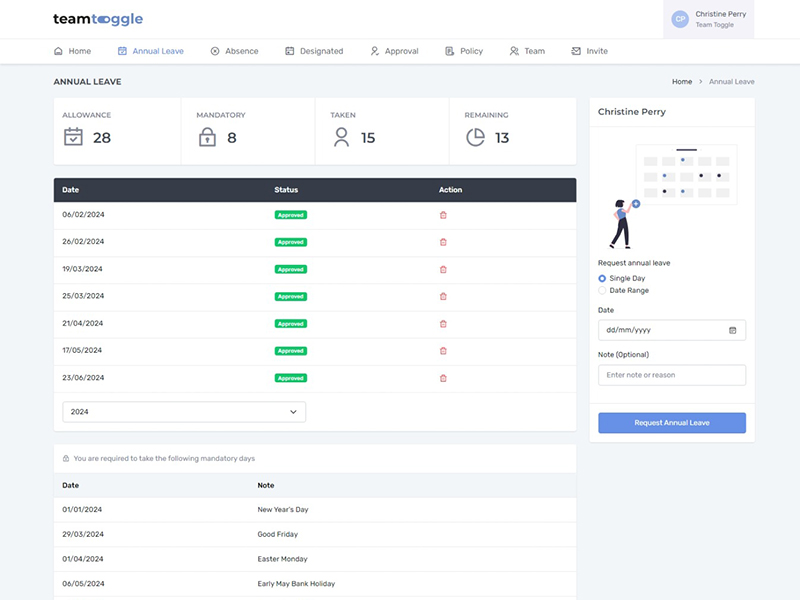Click the Status column header
The height and width of the screenshot is (600, 800).
coord(286,190)
